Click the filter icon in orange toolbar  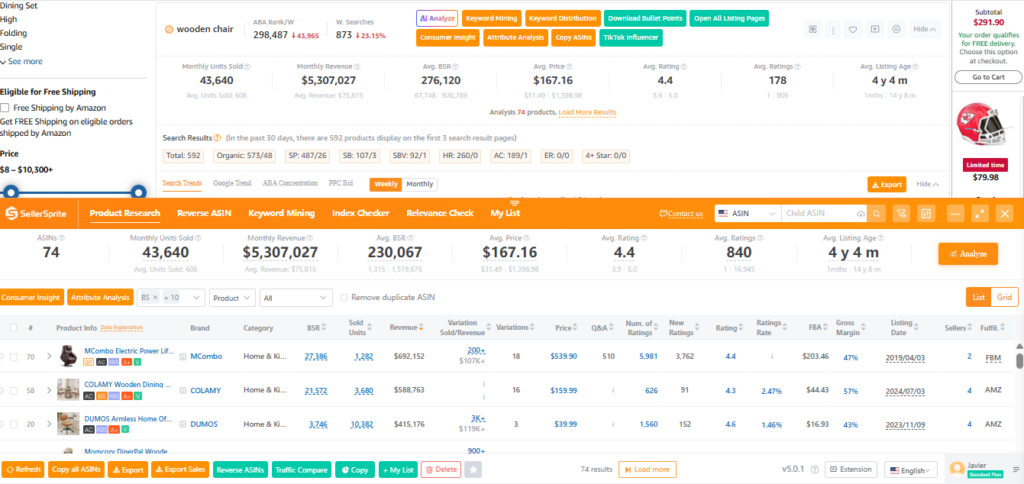[901, 213]
